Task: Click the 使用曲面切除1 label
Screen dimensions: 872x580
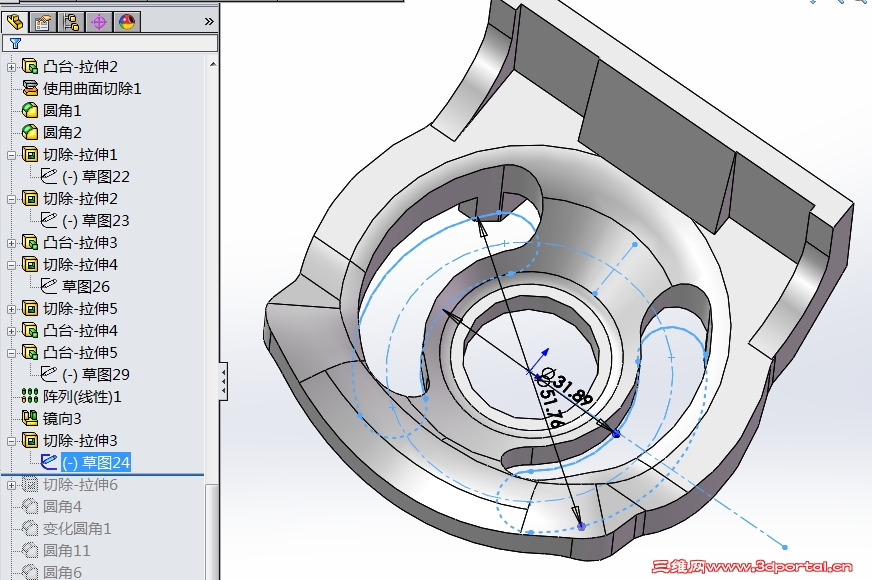Action: (x=92, y=88)
